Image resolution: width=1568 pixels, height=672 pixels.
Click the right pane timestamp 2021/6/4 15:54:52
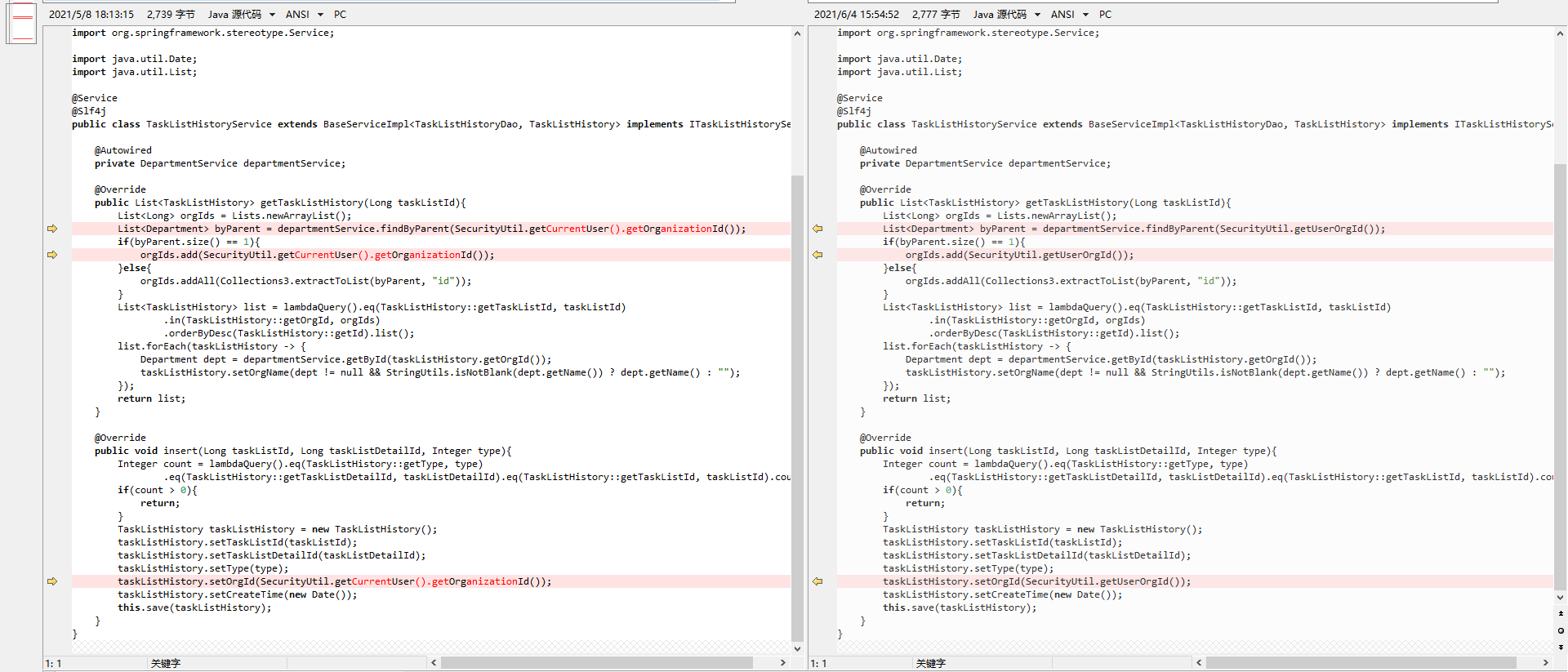(856, 14)
